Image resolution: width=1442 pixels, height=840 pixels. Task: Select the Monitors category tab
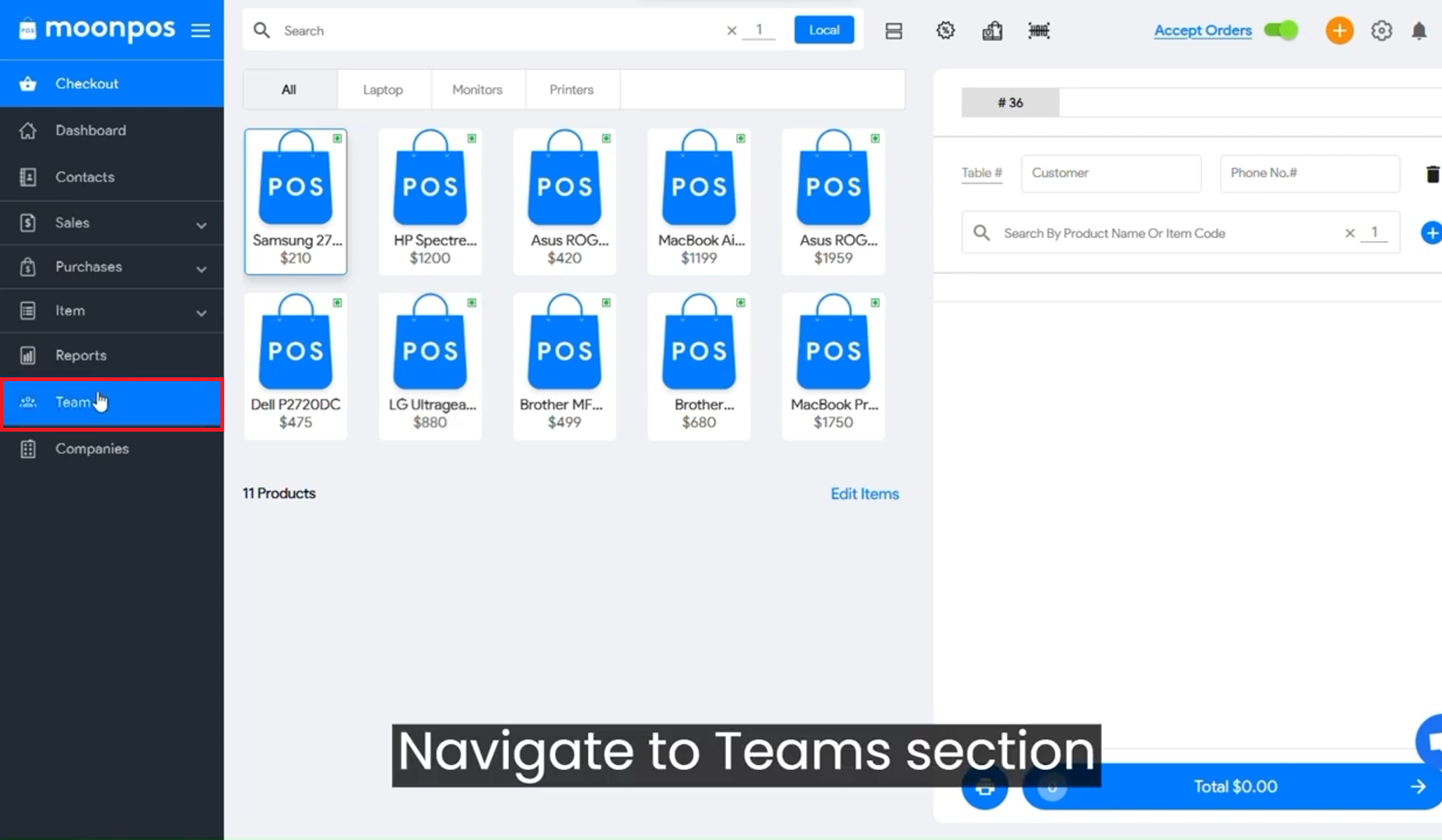tap(478, 89)
